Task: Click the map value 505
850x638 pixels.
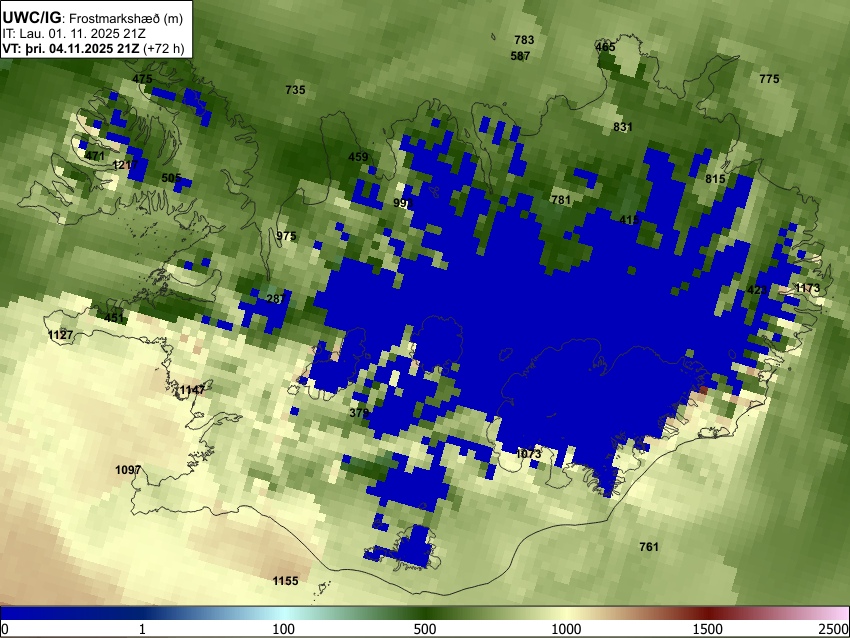Action: coord(171,178)
